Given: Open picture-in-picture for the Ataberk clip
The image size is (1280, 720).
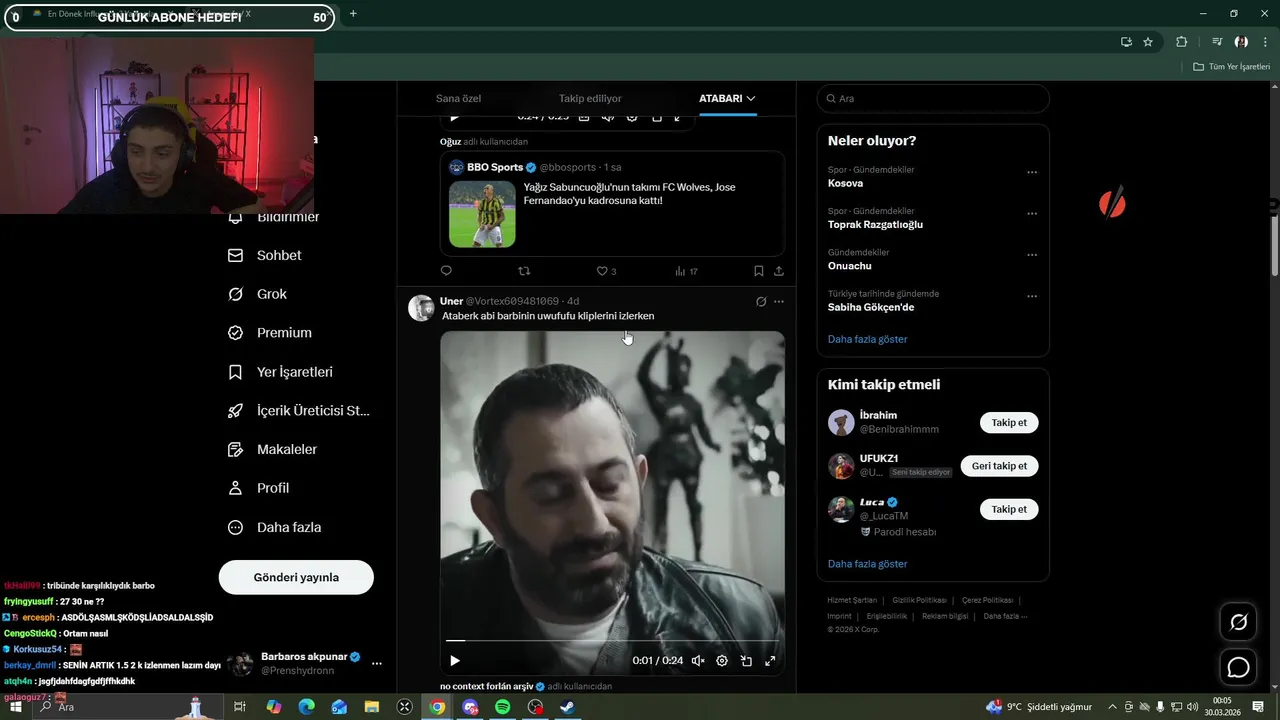Looking at the screenshot, I should pos(746,661).
